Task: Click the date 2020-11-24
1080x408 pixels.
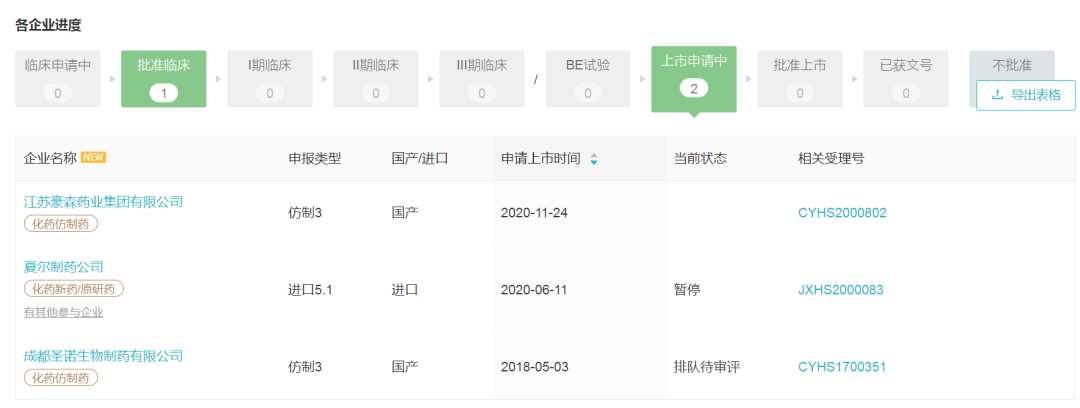Action: click(534, 213)
